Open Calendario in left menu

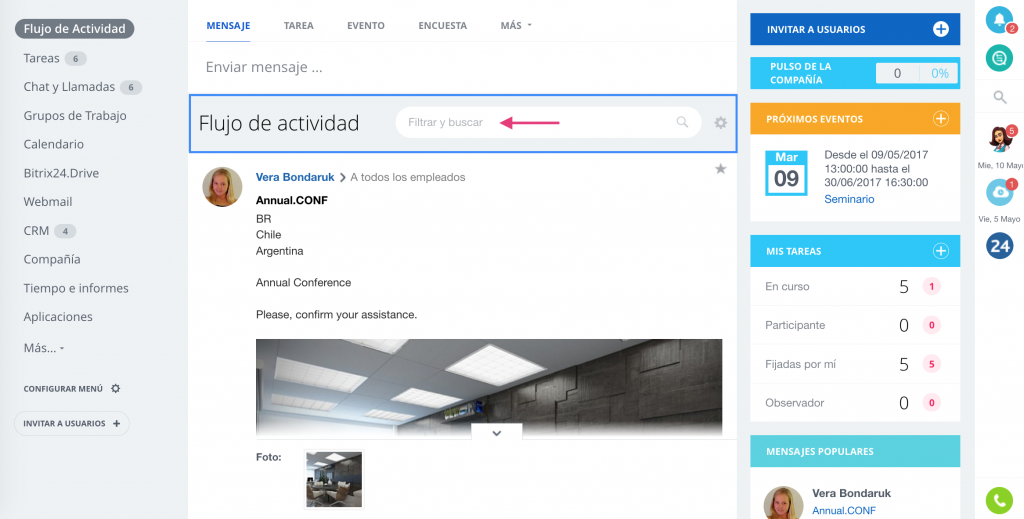click(x=54, y=144)
